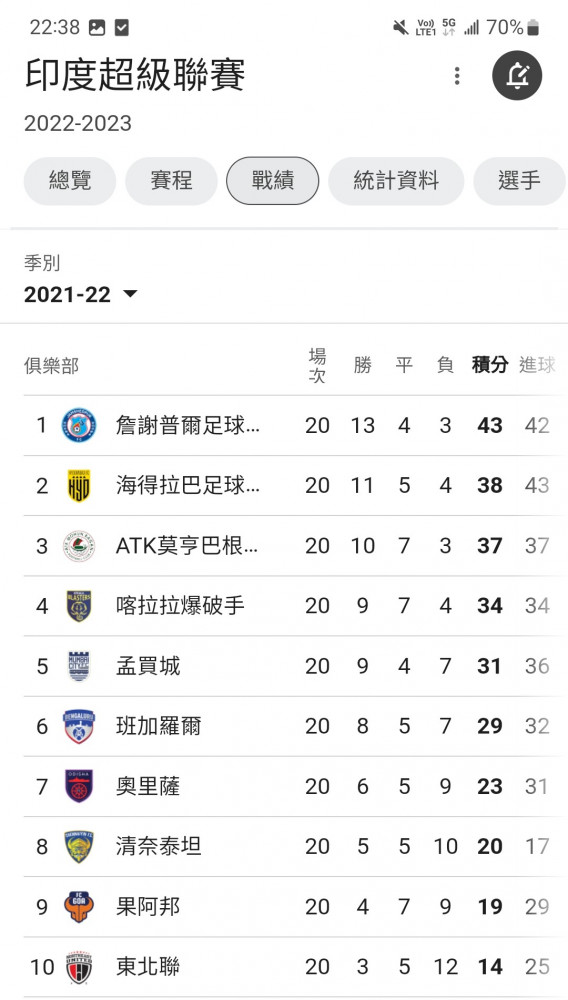Select the 戰績 standings tab
Screen dimensions: 568x1000
(273, 181)
